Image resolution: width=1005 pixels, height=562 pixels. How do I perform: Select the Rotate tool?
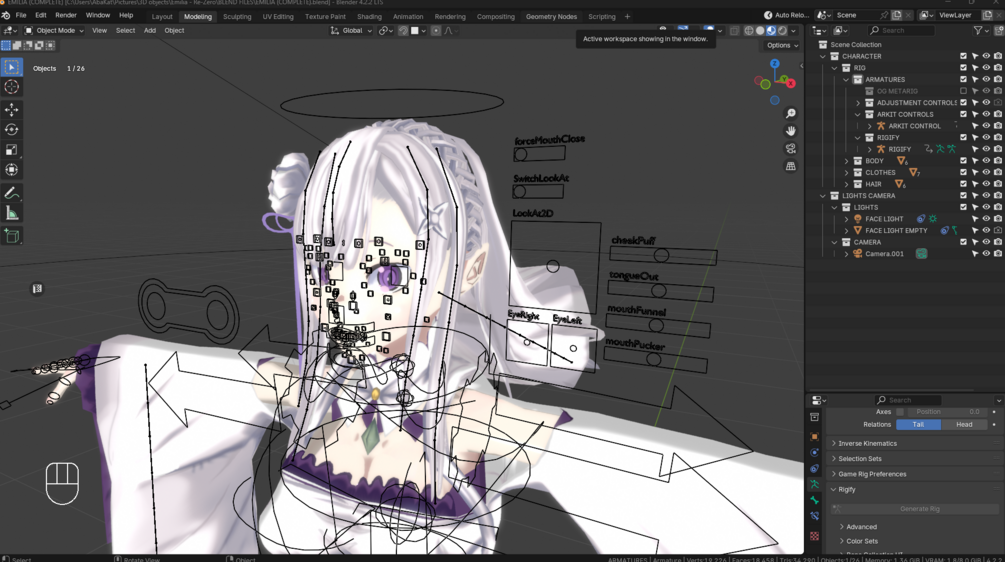[12, 129]
